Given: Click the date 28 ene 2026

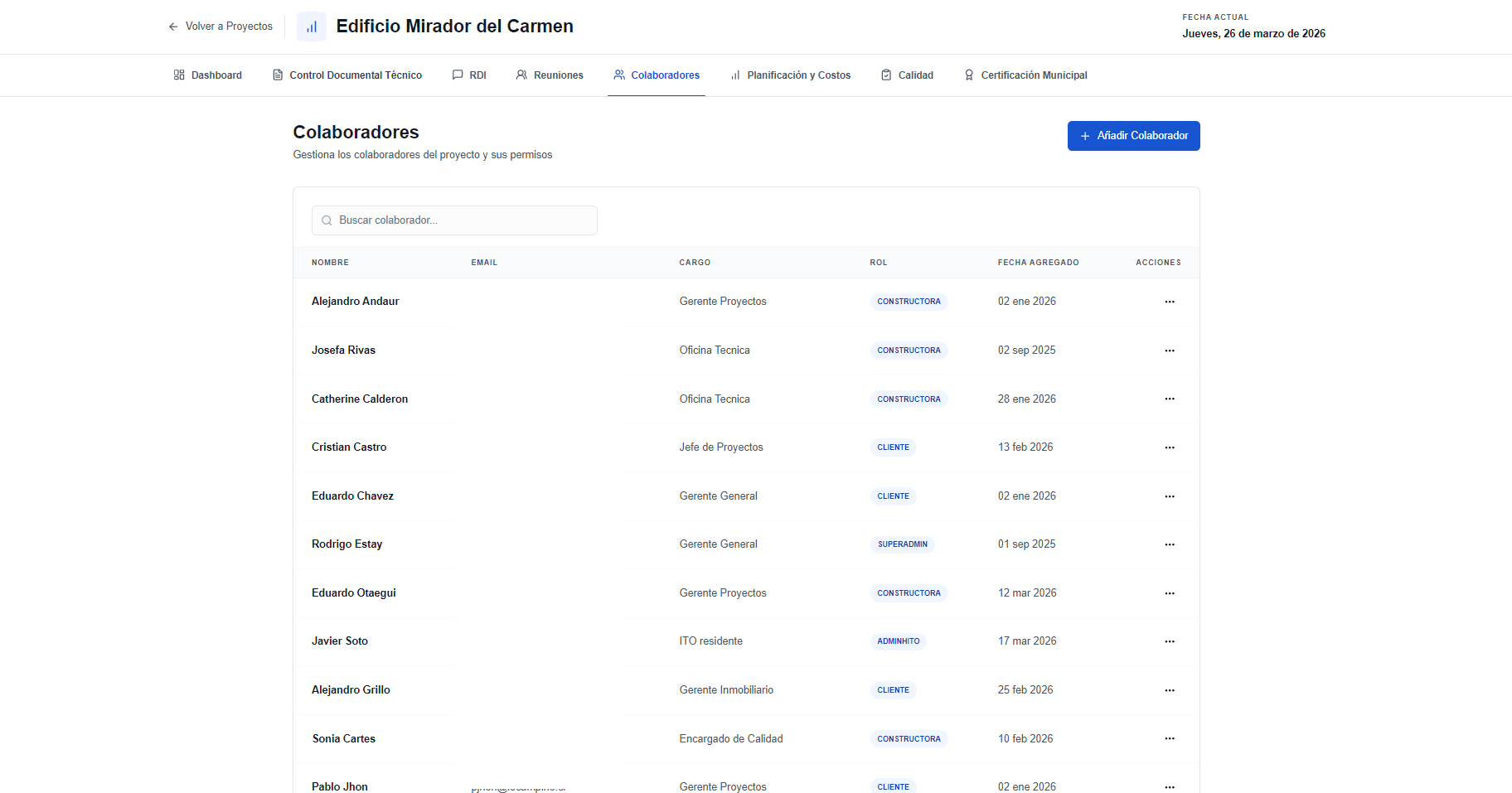Looking at the screenshot, I should pos(1027,399).
